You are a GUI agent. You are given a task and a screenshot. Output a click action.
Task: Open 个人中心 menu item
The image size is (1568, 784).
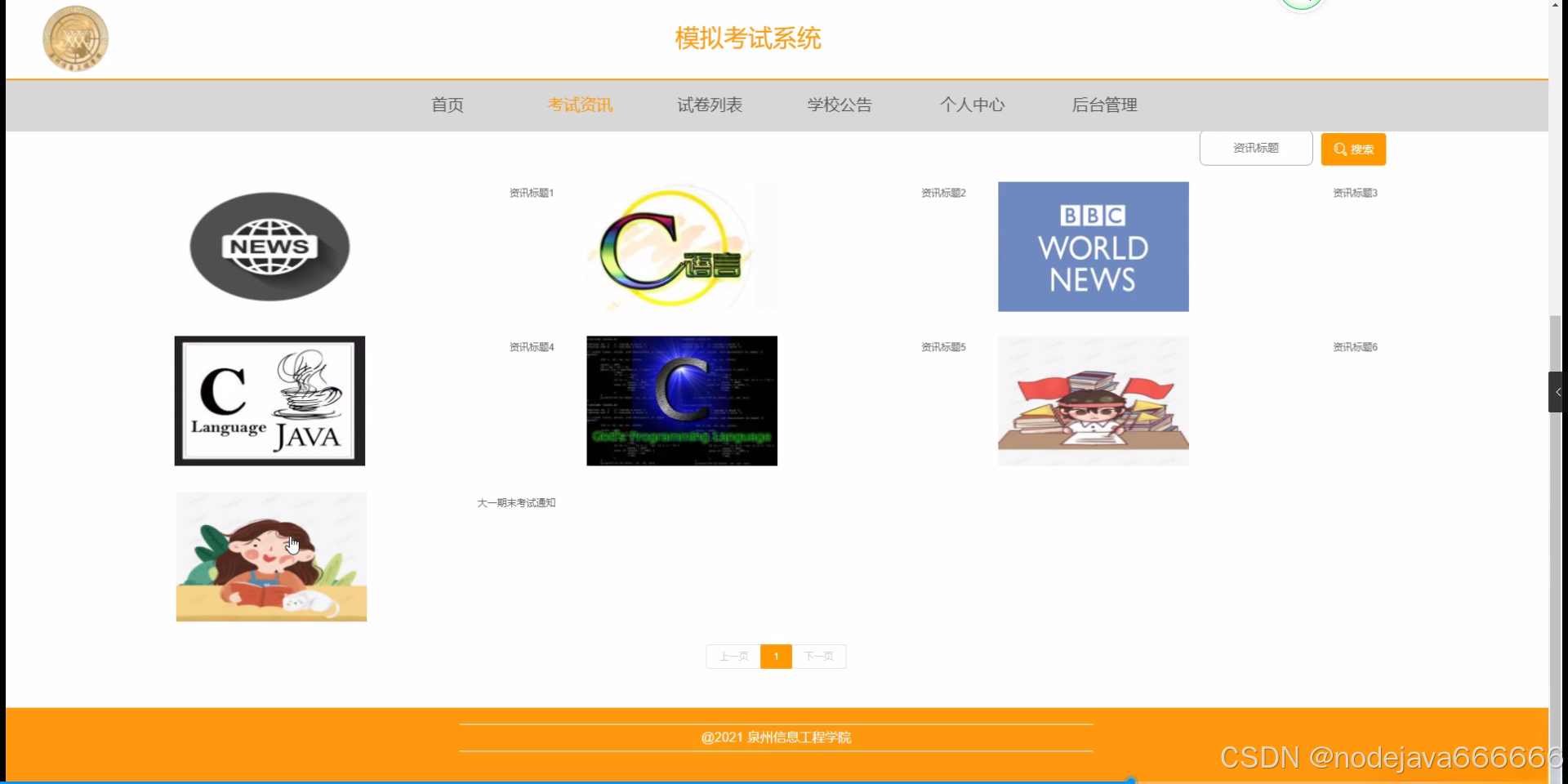[x=972, y=105]
